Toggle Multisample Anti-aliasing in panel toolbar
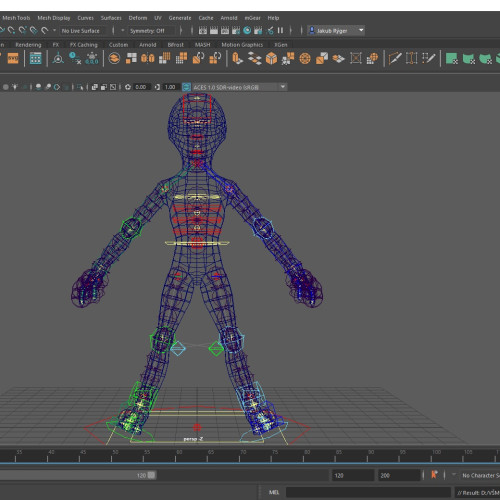 pos(57,87)
